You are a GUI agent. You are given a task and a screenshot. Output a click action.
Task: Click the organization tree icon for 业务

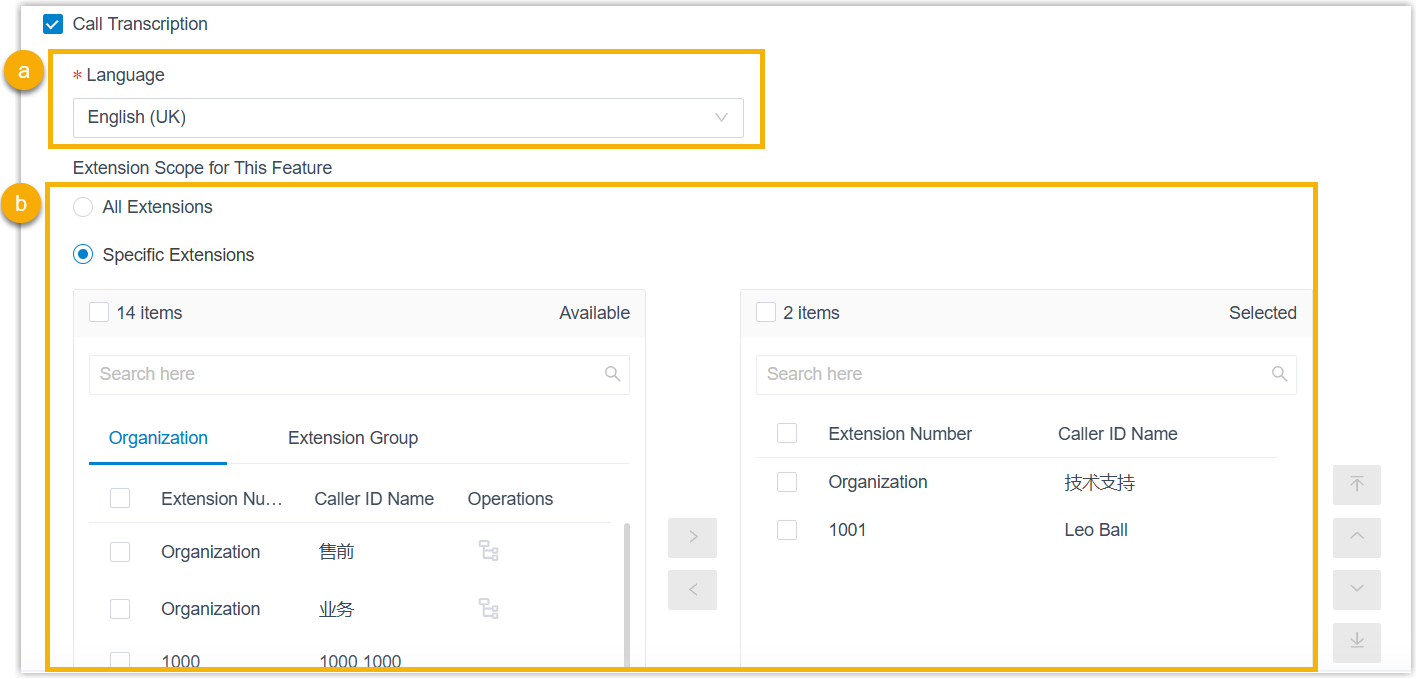(x=488, y=608)
